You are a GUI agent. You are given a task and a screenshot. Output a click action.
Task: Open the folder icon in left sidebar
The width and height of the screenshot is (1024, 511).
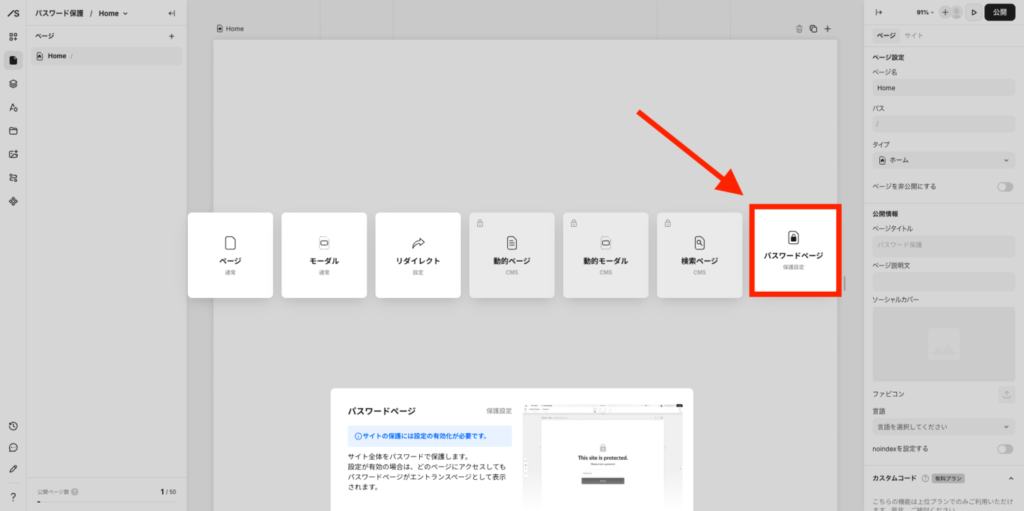[x=13, y=131]
